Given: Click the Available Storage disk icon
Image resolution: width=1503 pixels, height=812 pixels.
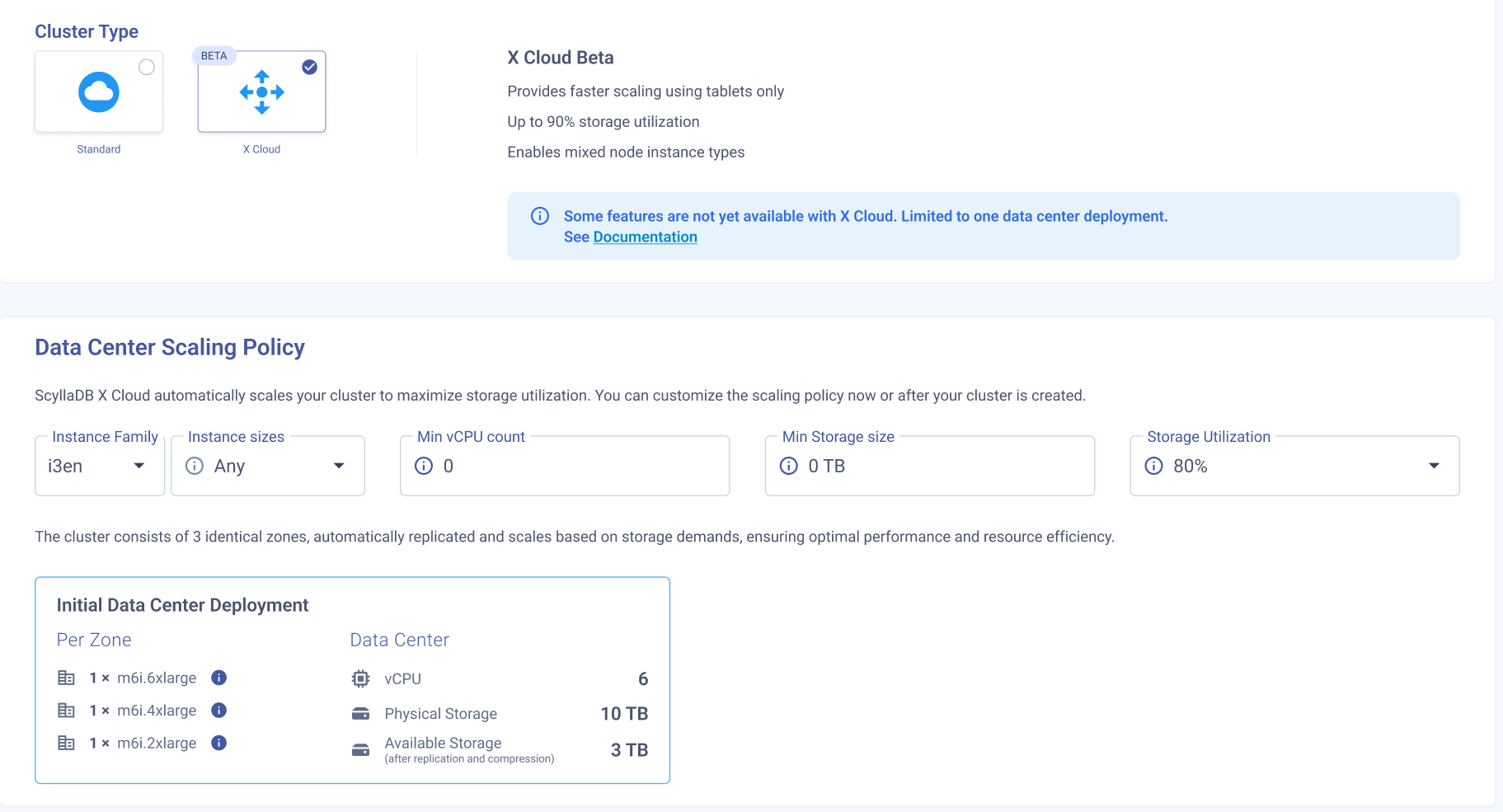Looking at the screenshot, I should point(360,749).
